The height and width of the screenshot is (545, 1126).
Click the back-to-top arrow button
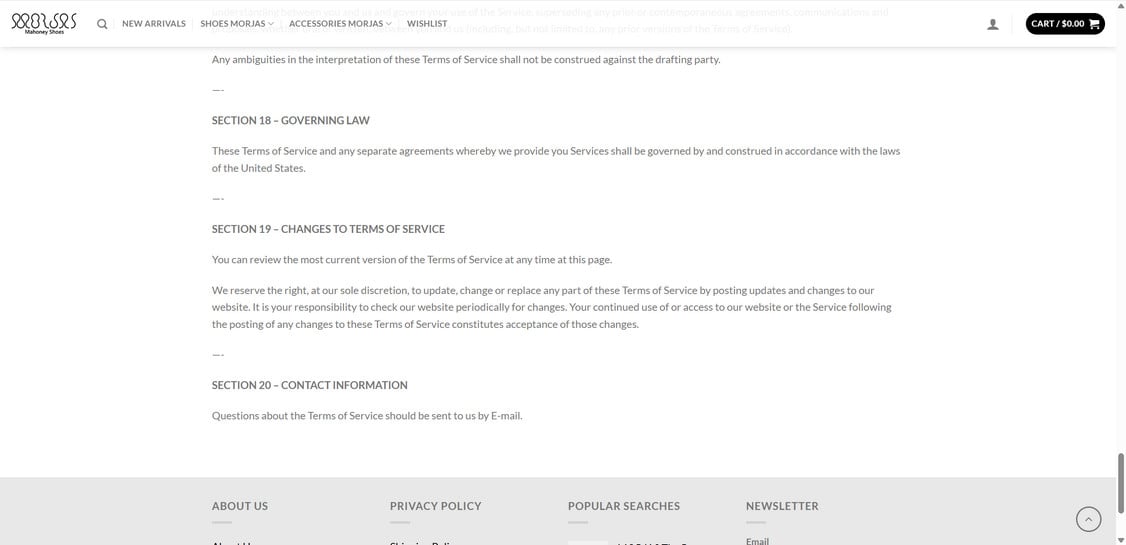click(1088, 519)
